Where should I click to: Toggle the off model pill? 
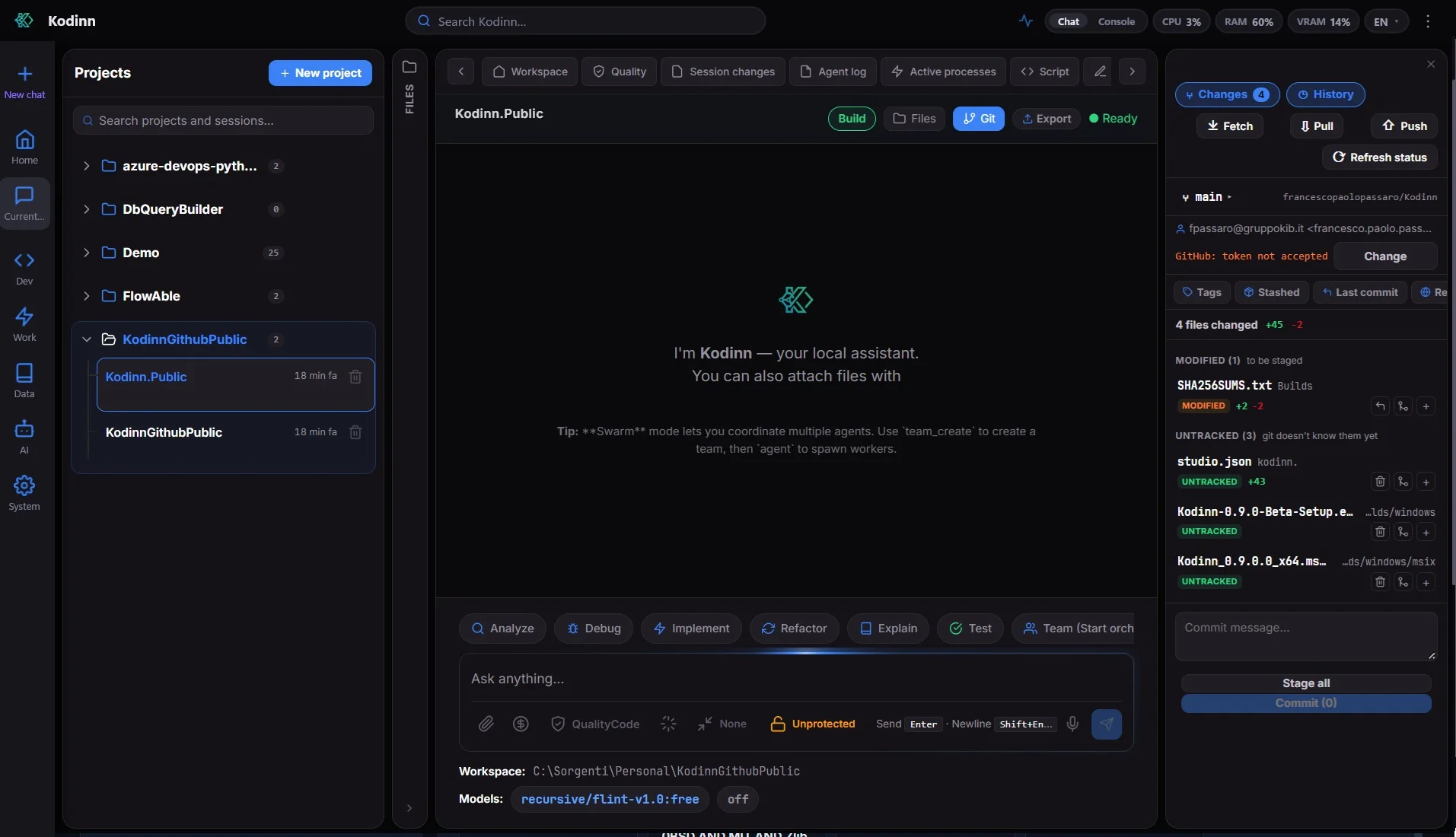click(x=738, y=799)
